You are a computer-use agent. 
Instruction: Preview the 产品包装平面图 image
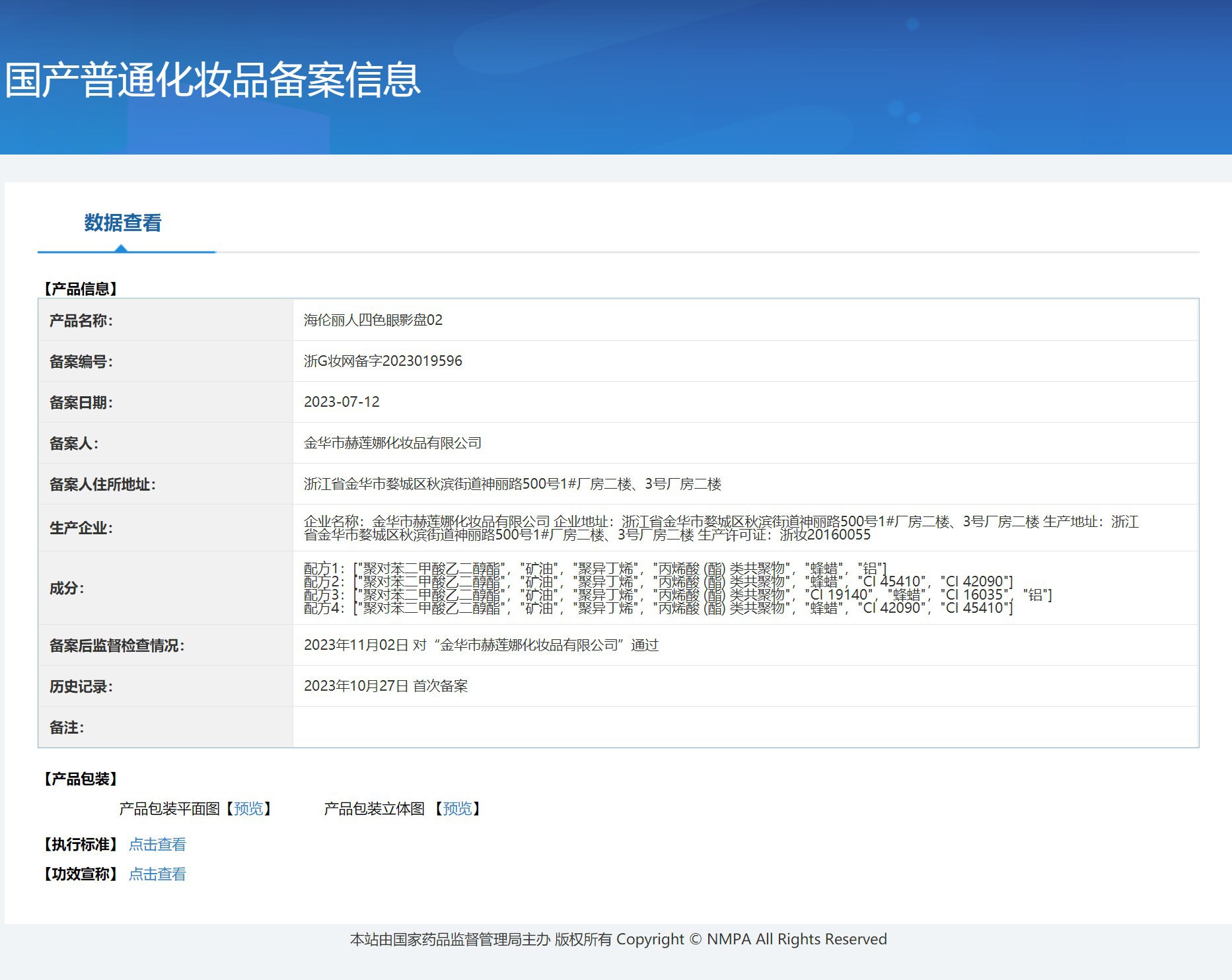pos(248,809)
